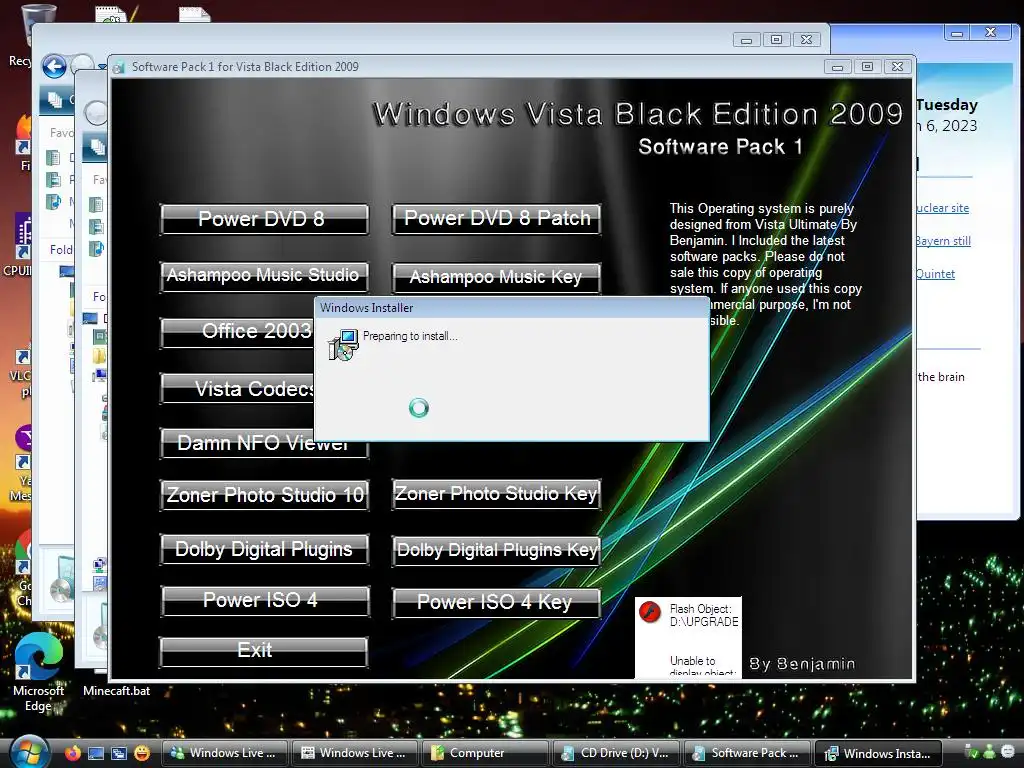Click the Windows Installer dialog title bar
This screenshot has width=1024, height=768.
click(x=511, y=308)
